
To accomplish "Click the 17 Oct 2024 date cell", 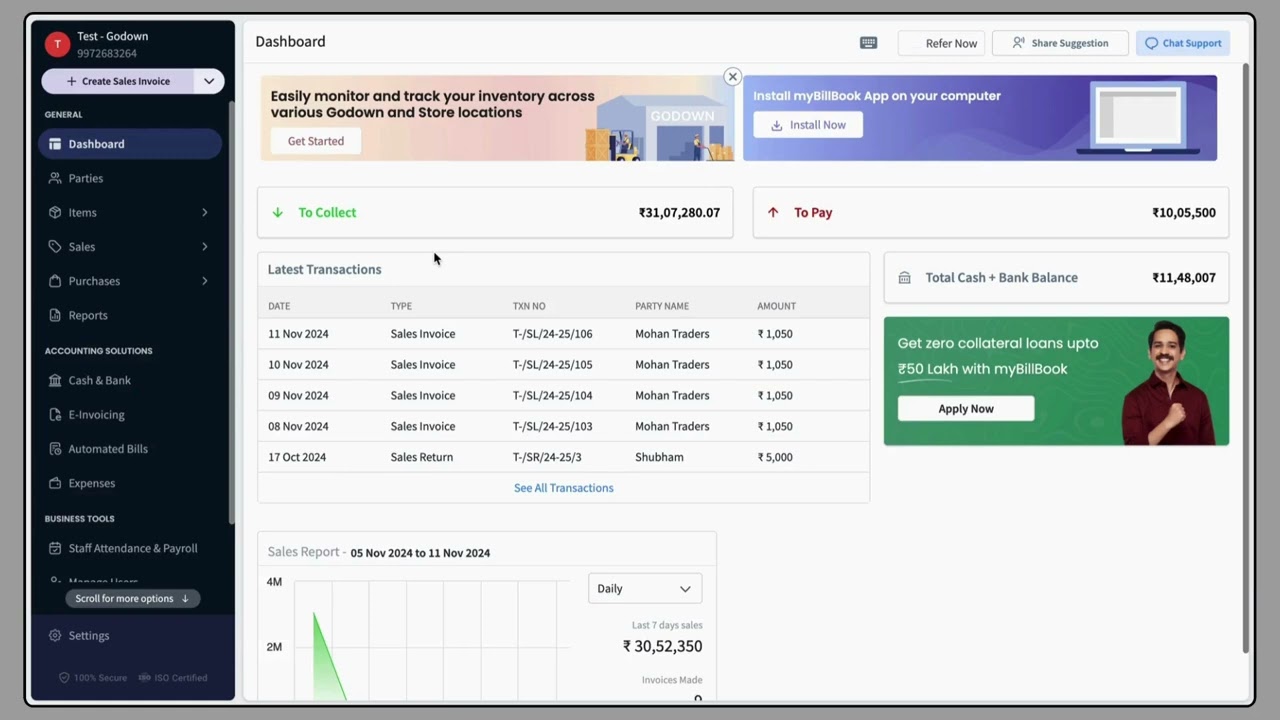I will (297, 457).
